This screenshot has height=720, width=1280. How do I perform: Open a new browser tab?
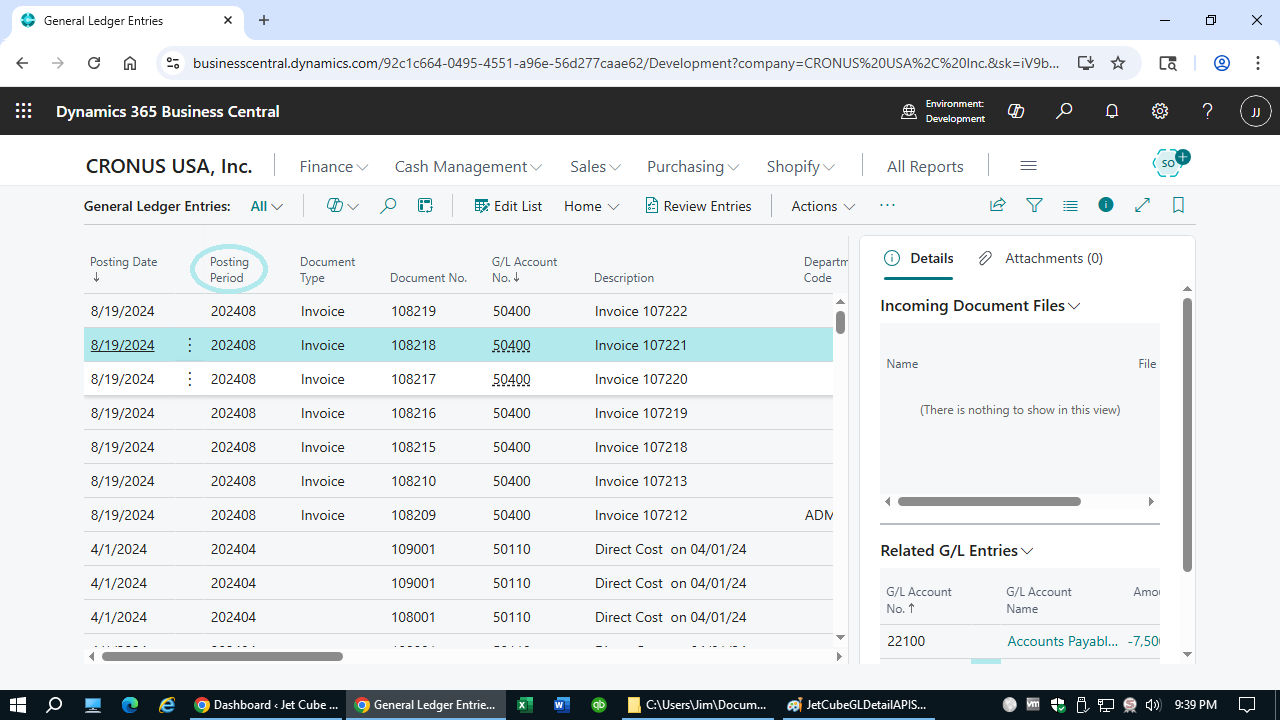coord(264,20)
